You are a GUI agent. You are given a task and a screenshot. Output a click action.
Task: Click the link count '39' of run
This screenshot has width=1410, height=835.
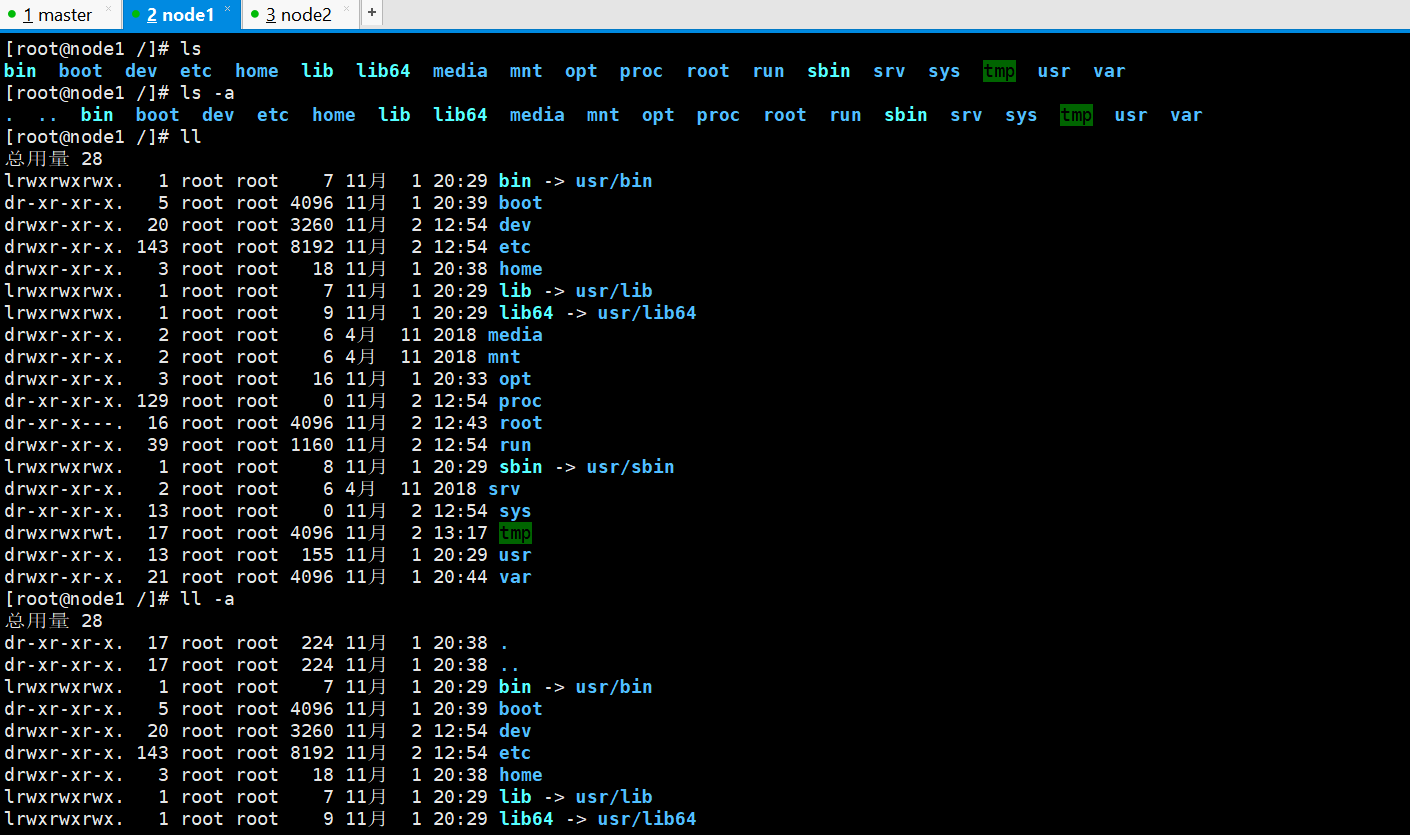(x=158, y=445)
